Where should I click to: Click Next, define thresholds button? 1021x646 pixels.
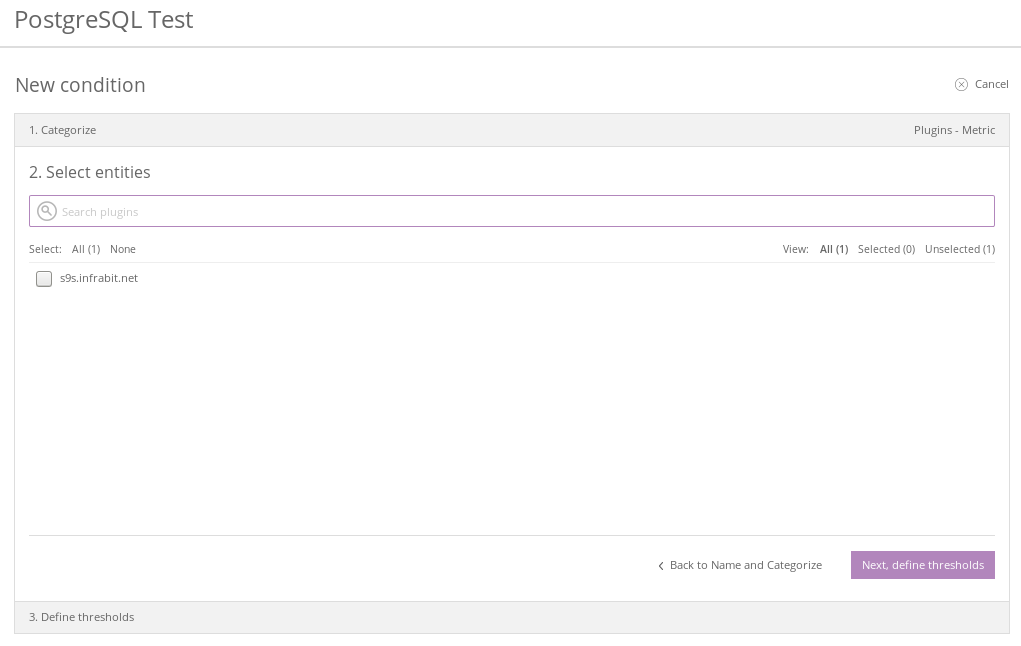coord(923,565)
